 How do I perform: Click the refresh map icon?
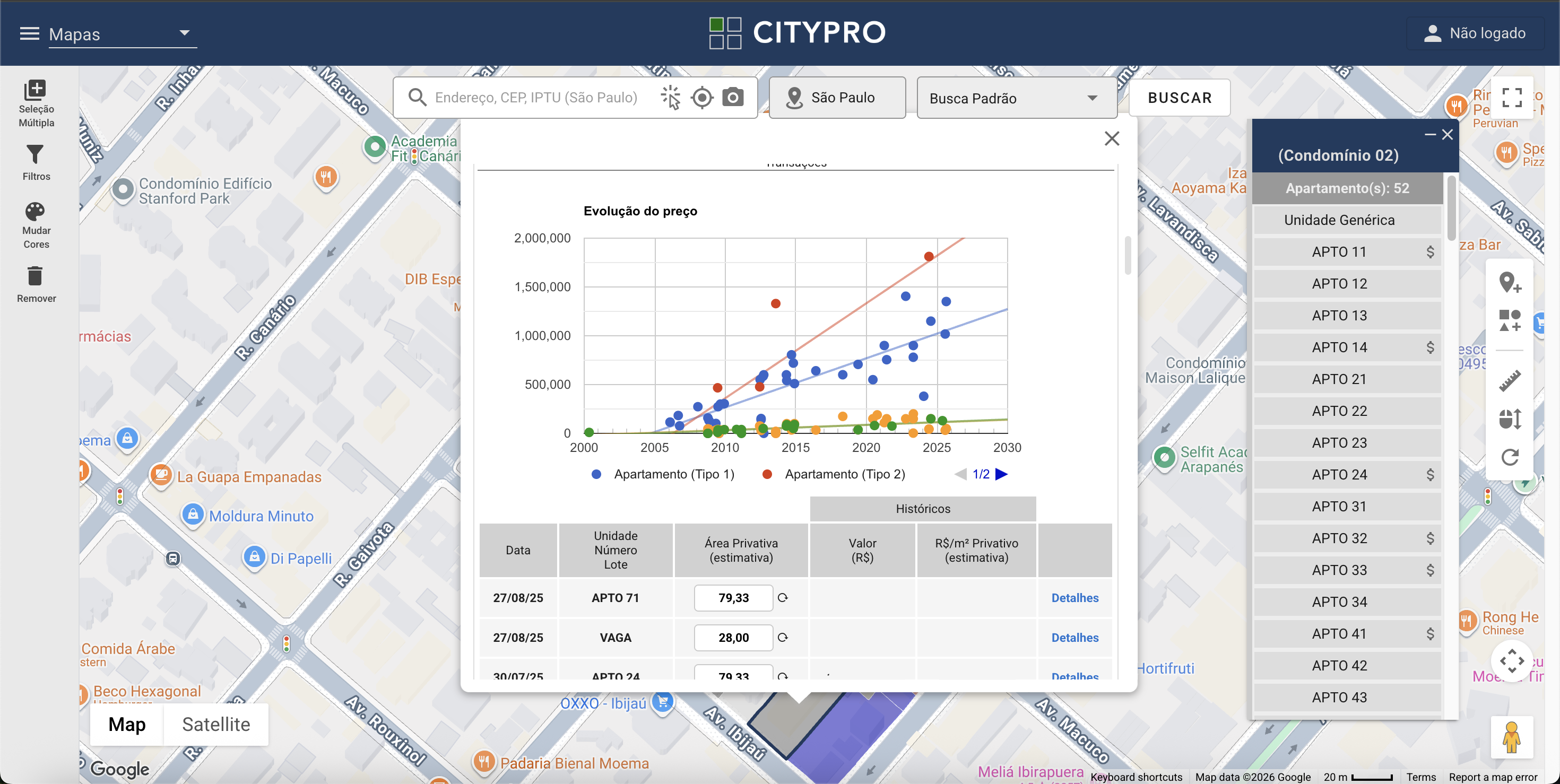(x=1510, y=457)
